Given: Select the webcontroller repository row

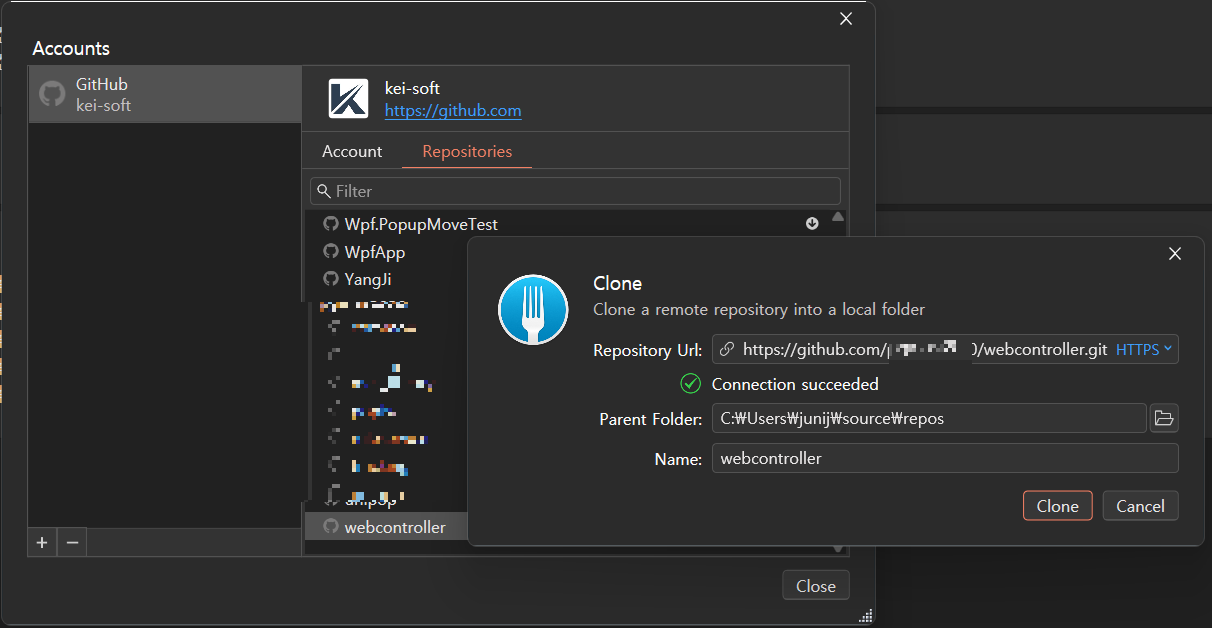Looking at the screenshot, I should pos(388,527).
